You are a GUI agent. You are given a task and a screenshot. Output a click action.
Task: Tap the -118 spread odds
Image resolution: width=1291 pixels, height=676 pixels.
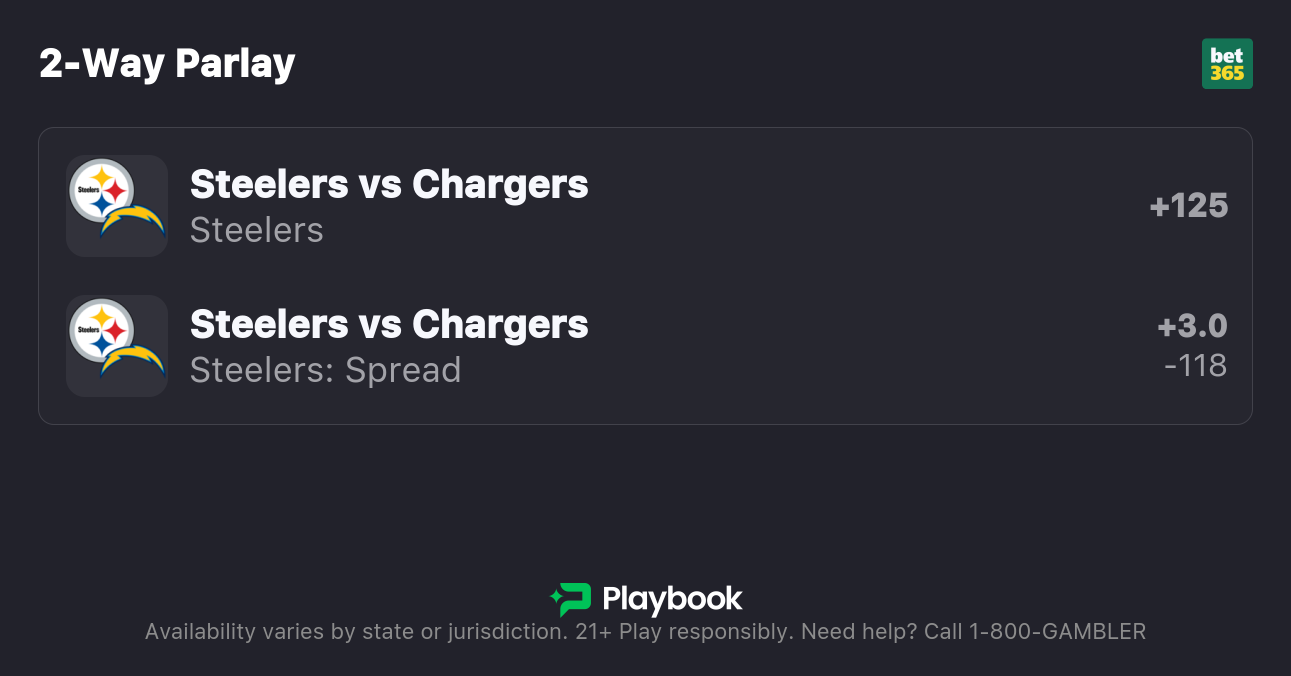pyautogui.click(x=1195, y=366)
